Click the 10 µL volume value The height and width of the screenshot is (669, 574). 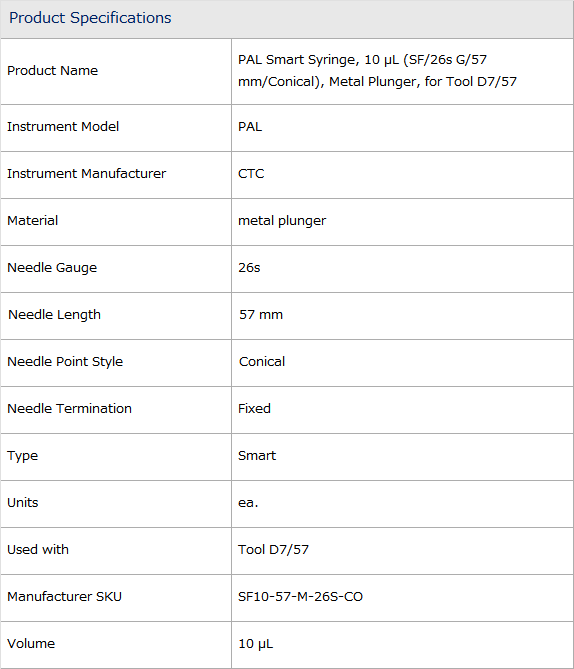[255, 644]
